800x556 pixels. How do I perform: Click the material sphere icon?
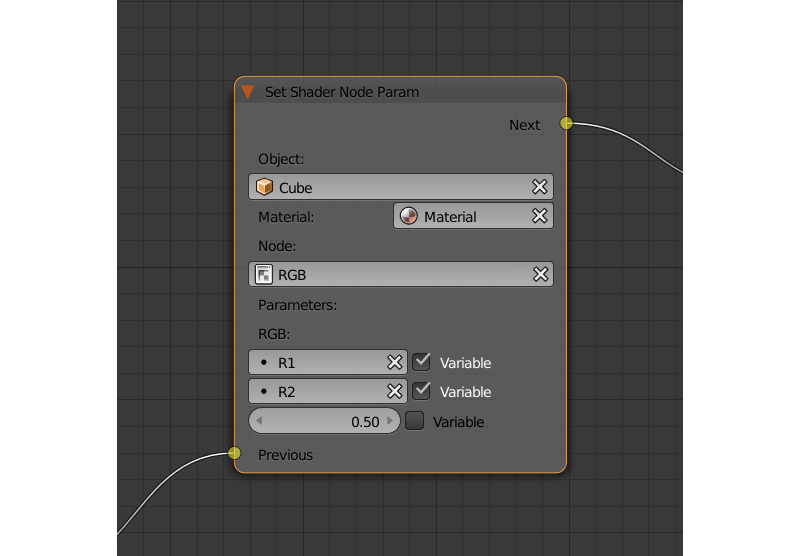click(x=409, y=216)
